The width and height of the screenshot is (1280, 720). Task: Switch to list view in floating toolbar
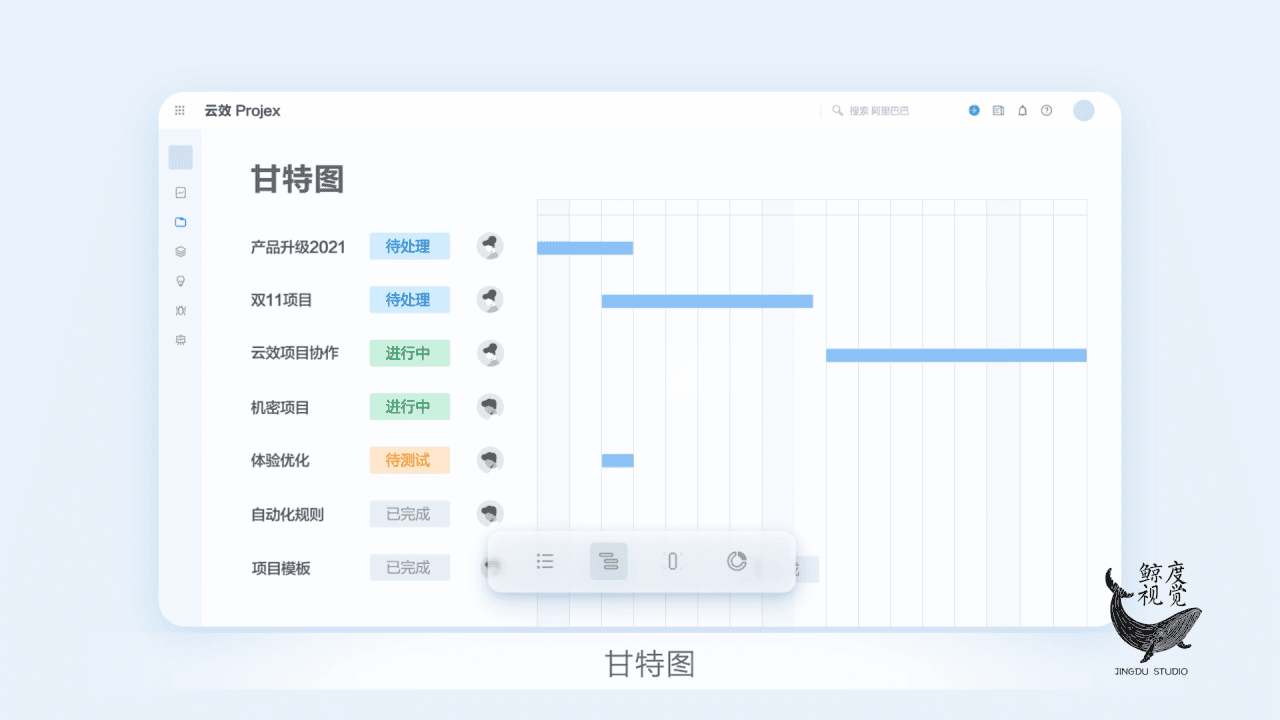pyautogui.click(x=545, y=561)
